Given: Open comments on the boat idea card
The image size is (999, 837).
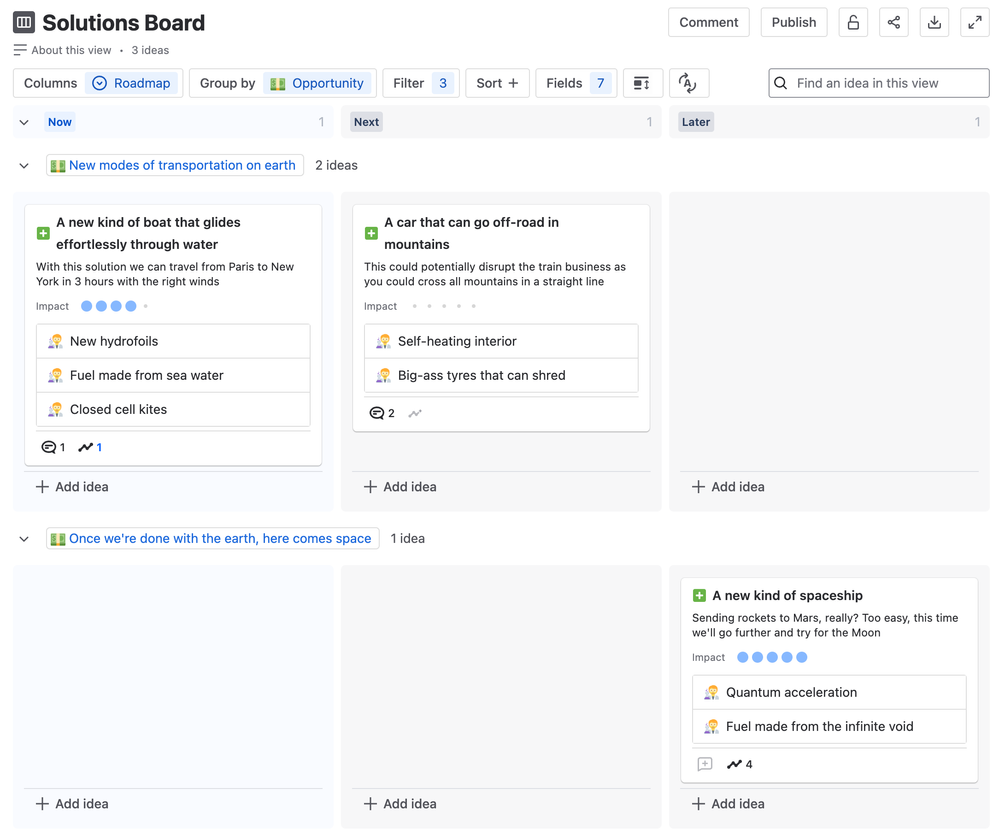Looking at the screenshot, I should 52,447.
